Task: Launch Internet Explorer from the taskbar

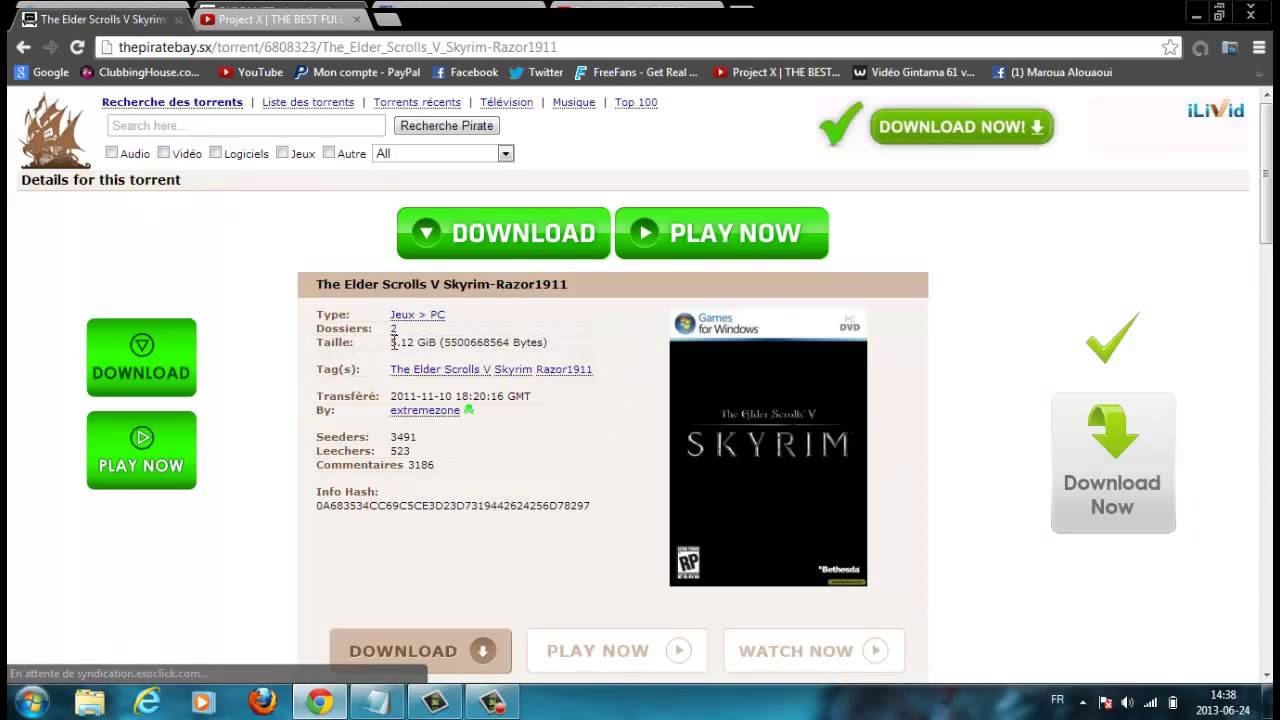Action: 147,702
